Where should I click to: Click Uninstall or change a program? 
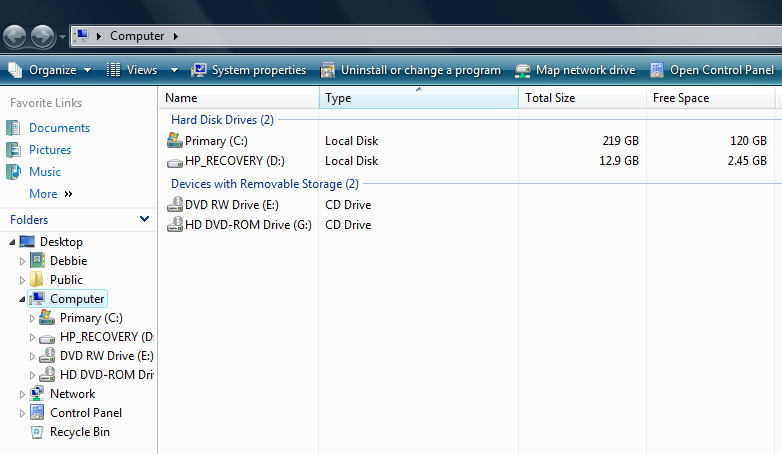pos(411,70)
